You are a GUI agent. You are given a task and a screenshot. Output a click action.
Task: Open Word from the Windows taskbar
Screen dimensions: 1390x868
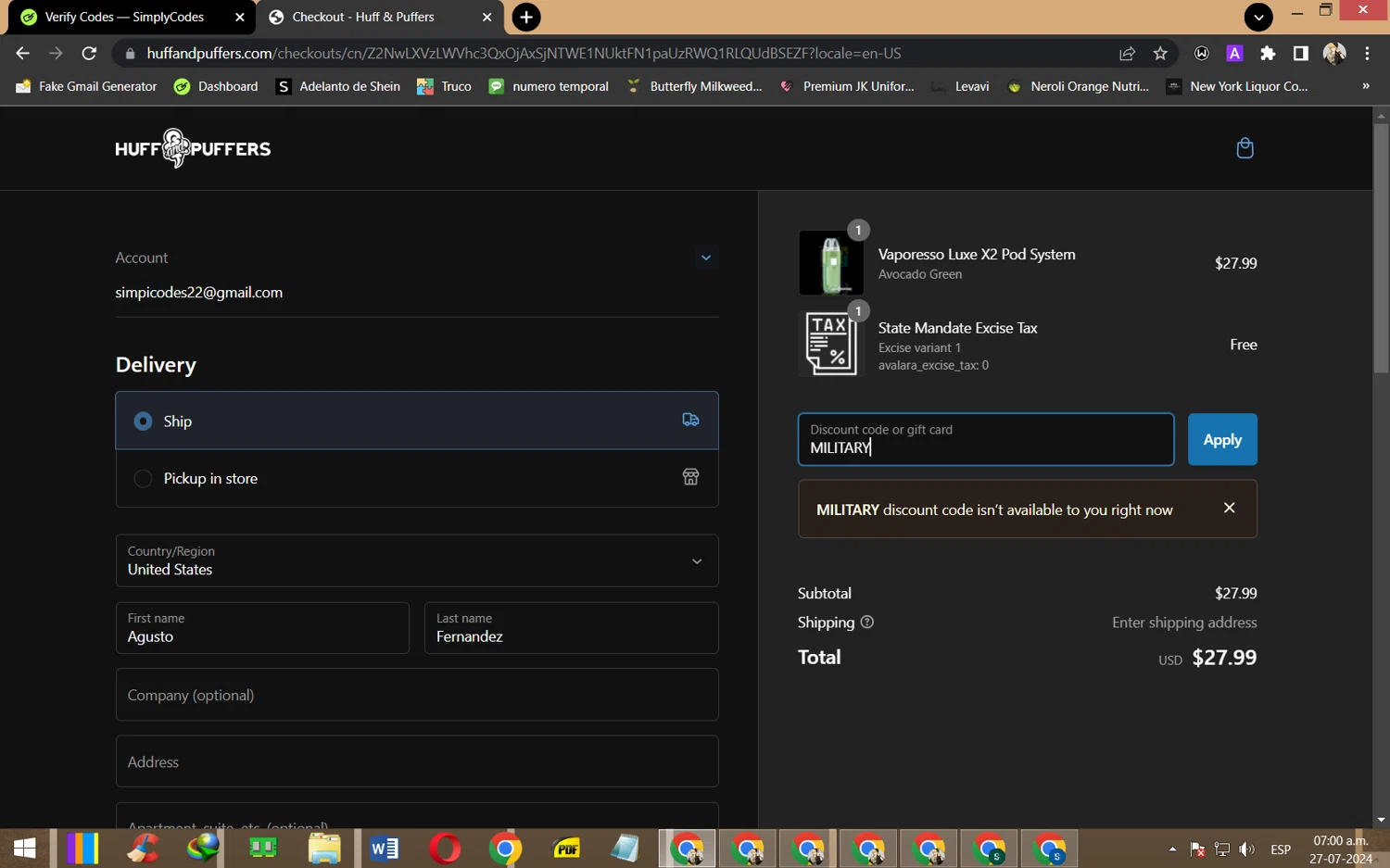click(384, 848)
